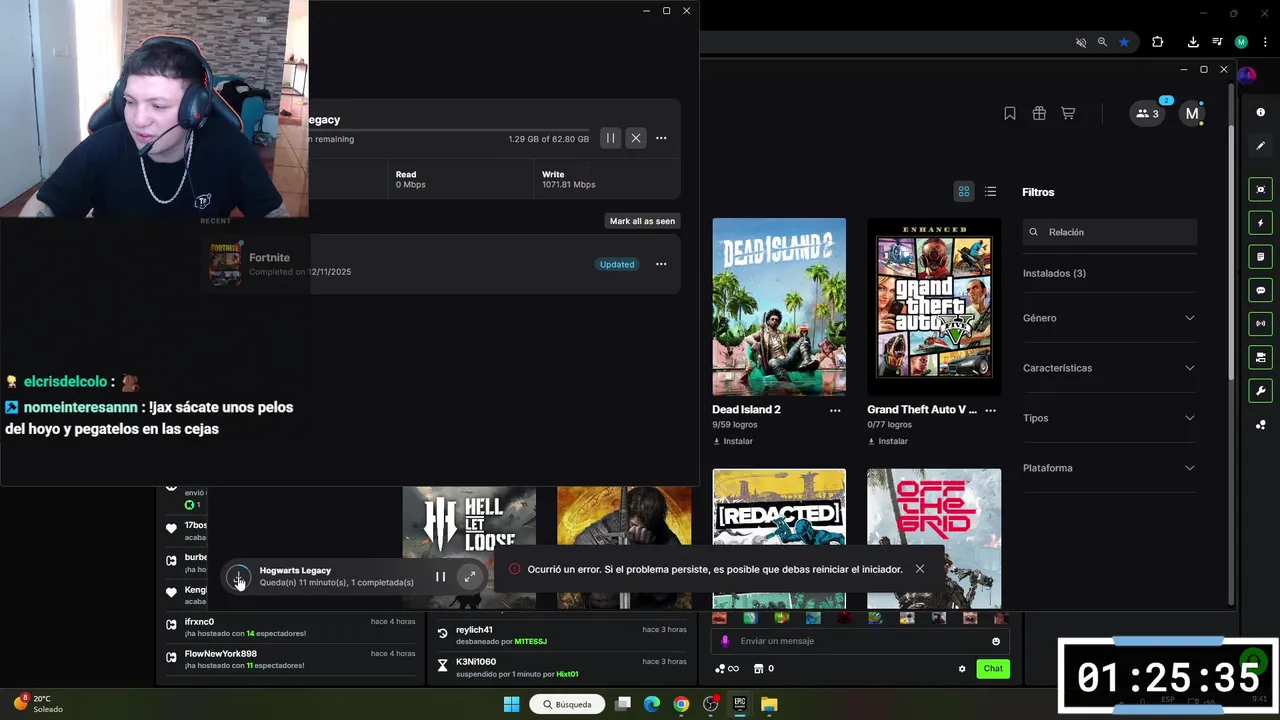Open the weather widget showing 20°C
Screen dimensions: 1280x720
tap(38, 704)
